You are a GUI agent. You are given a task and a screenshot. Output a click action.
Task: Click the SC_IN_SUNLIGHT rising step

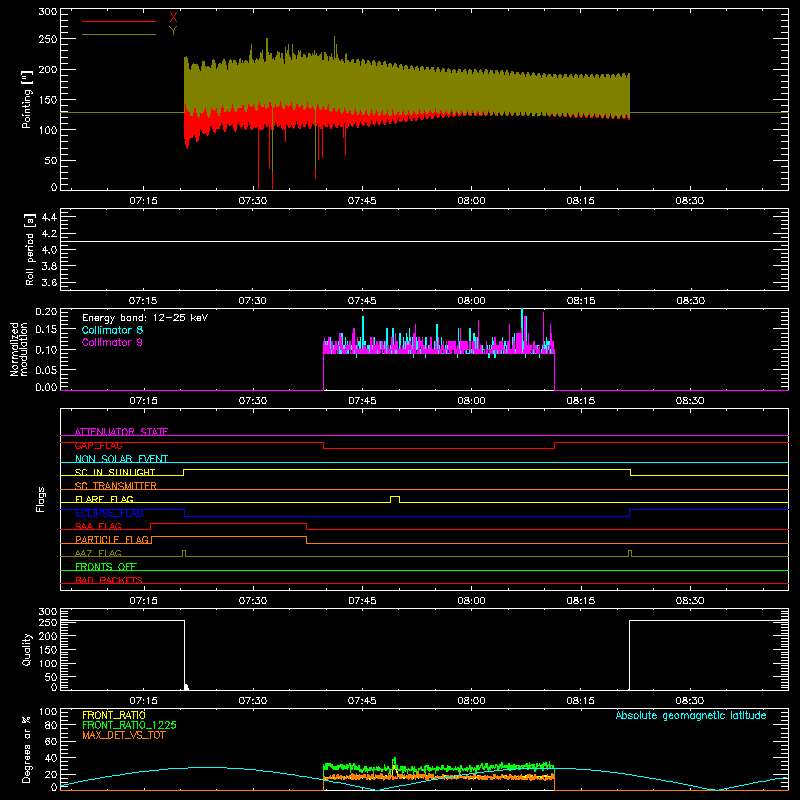pos(184,472)
